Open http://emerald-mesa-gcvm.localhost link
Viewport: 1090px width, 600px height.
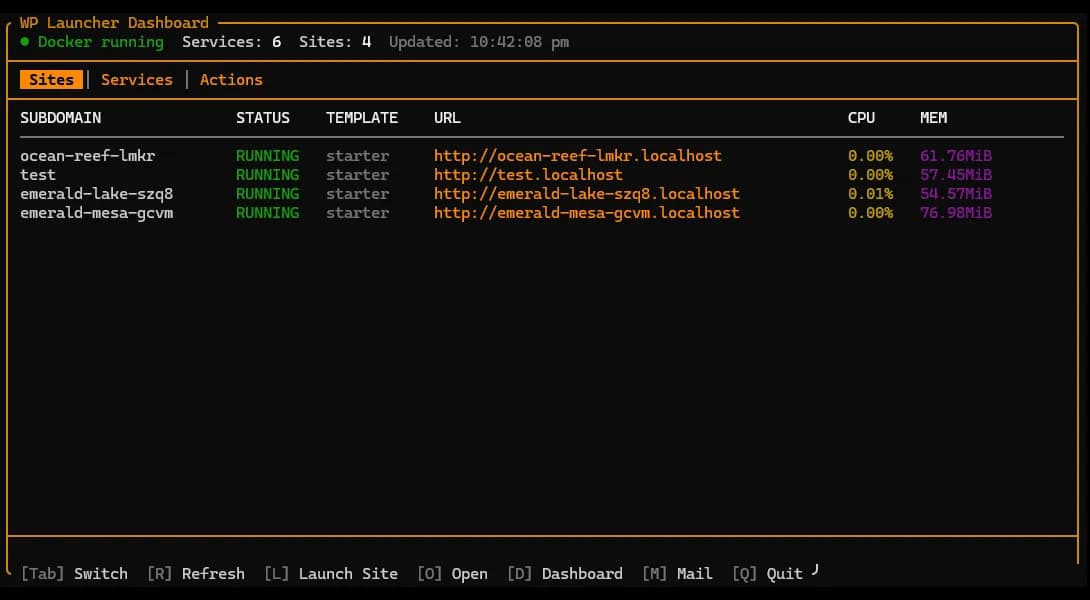587,213
